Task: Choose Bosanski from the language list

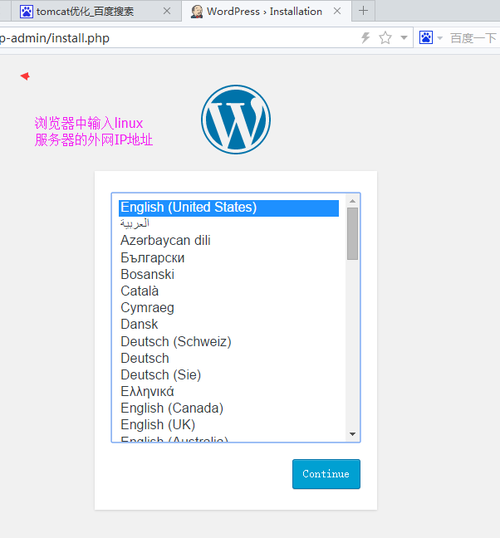Action: pos(229,274)
